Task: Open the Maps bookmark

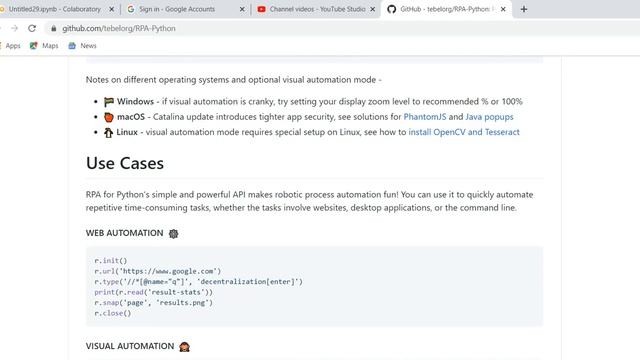Action: coord(44,46)
